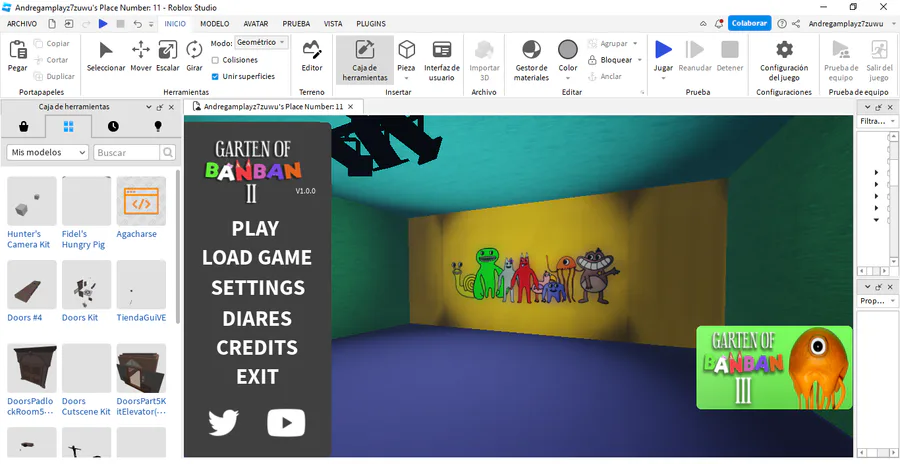Switch to the INICIO ribbon tab

coord(175,24)
